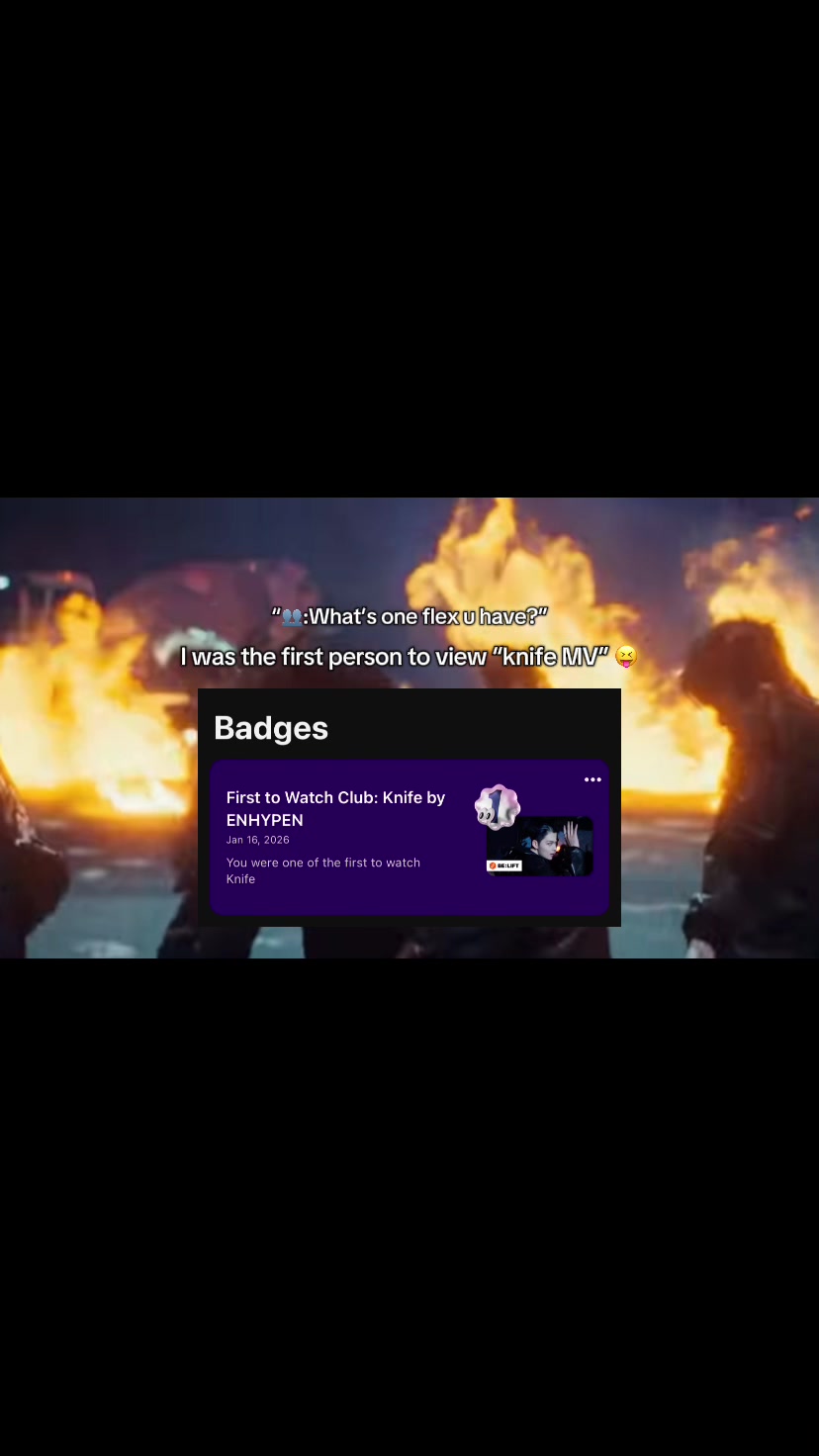Open the three-dot menu on the badge card
Screen dimensions: 819x1456
pyautogui.click(x=592, y=779)
